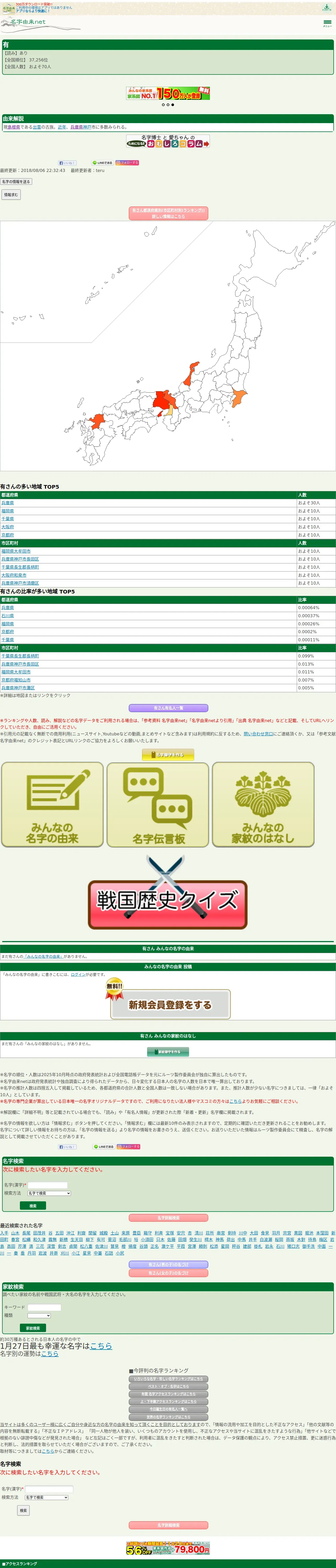Open the 世界の名字ランキングはこちら button

[168, 1416]
